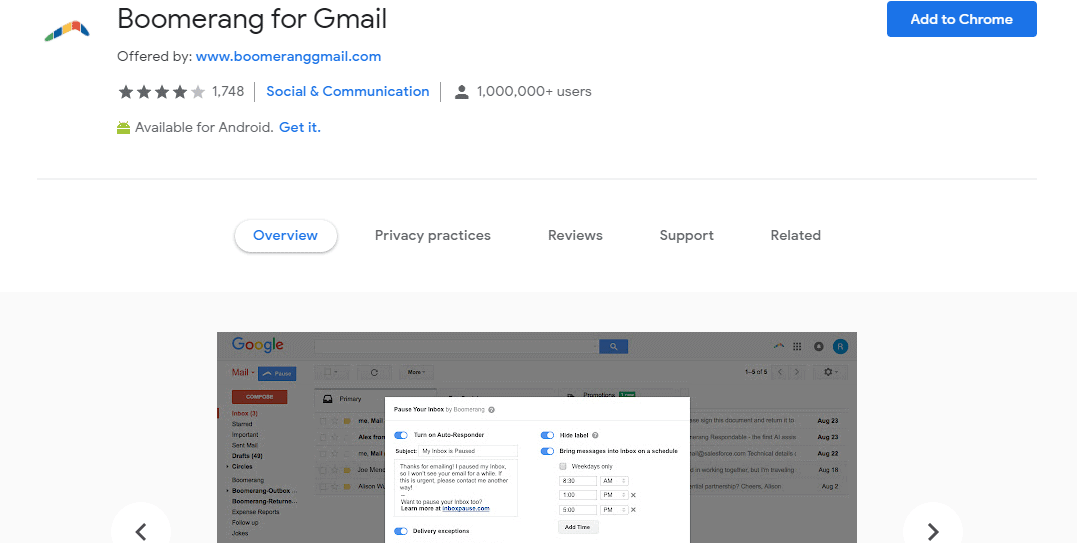This screenshot has width=1077, height=543.
Task: Expand Boomerang-Outbox label in preview sidebar
Action: [x=227, y=491]
